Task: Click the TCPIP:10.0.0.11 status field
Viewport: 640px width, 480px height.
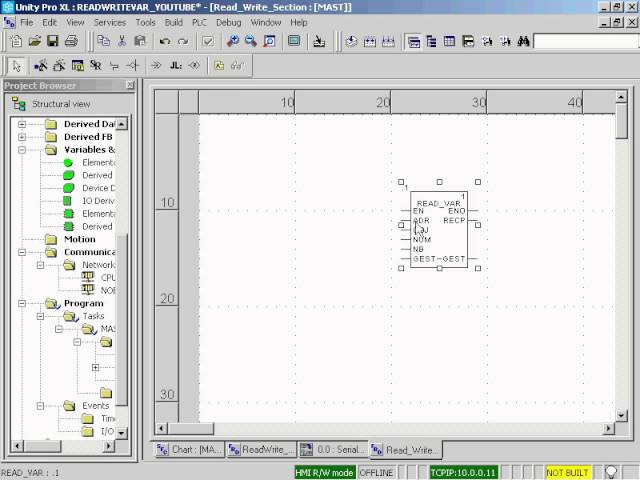Action: [x=463, y=473]
